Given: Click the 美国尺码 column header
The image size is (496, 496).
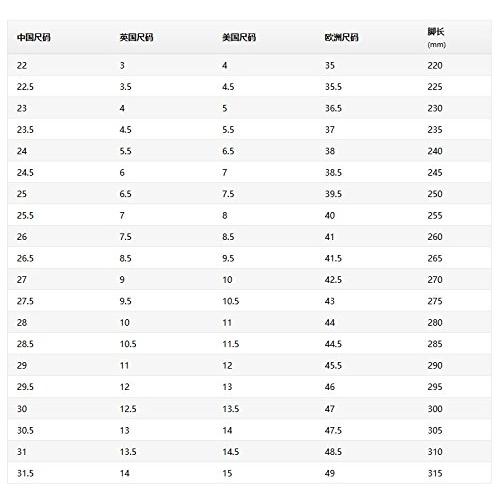Looking at the screenshot, I should 239,37.
